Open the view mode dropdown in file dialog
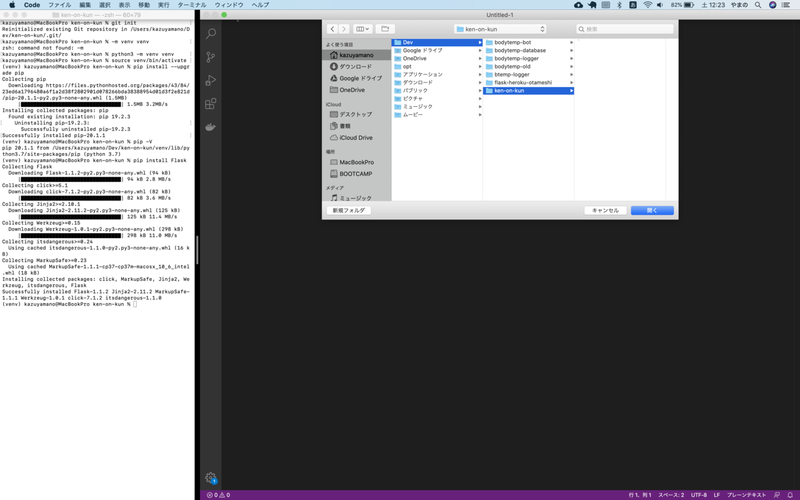Viewport: 800px width, 500px height. pyautogui.click(x=363, y=29)
